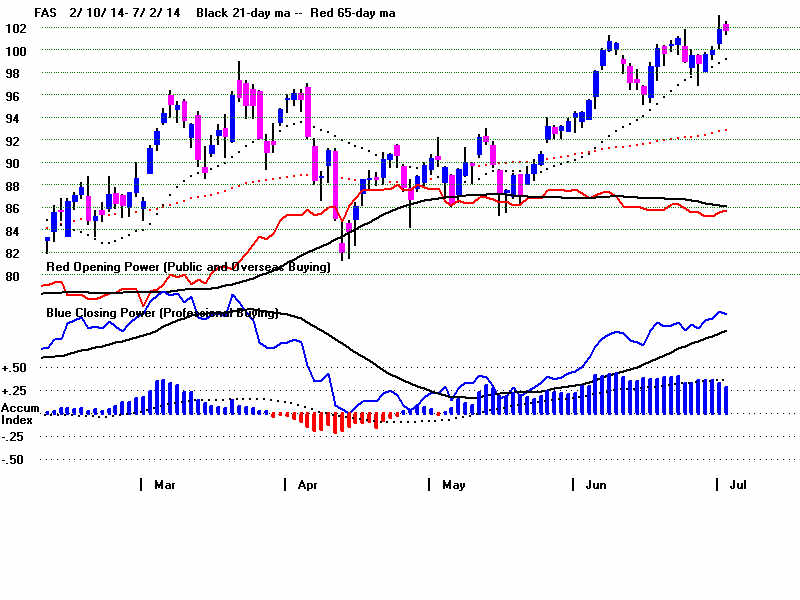This screenshot has width=800, height=600.
Task: Click the +.50 accumulation scale label
Action: [x=14, y=368]
